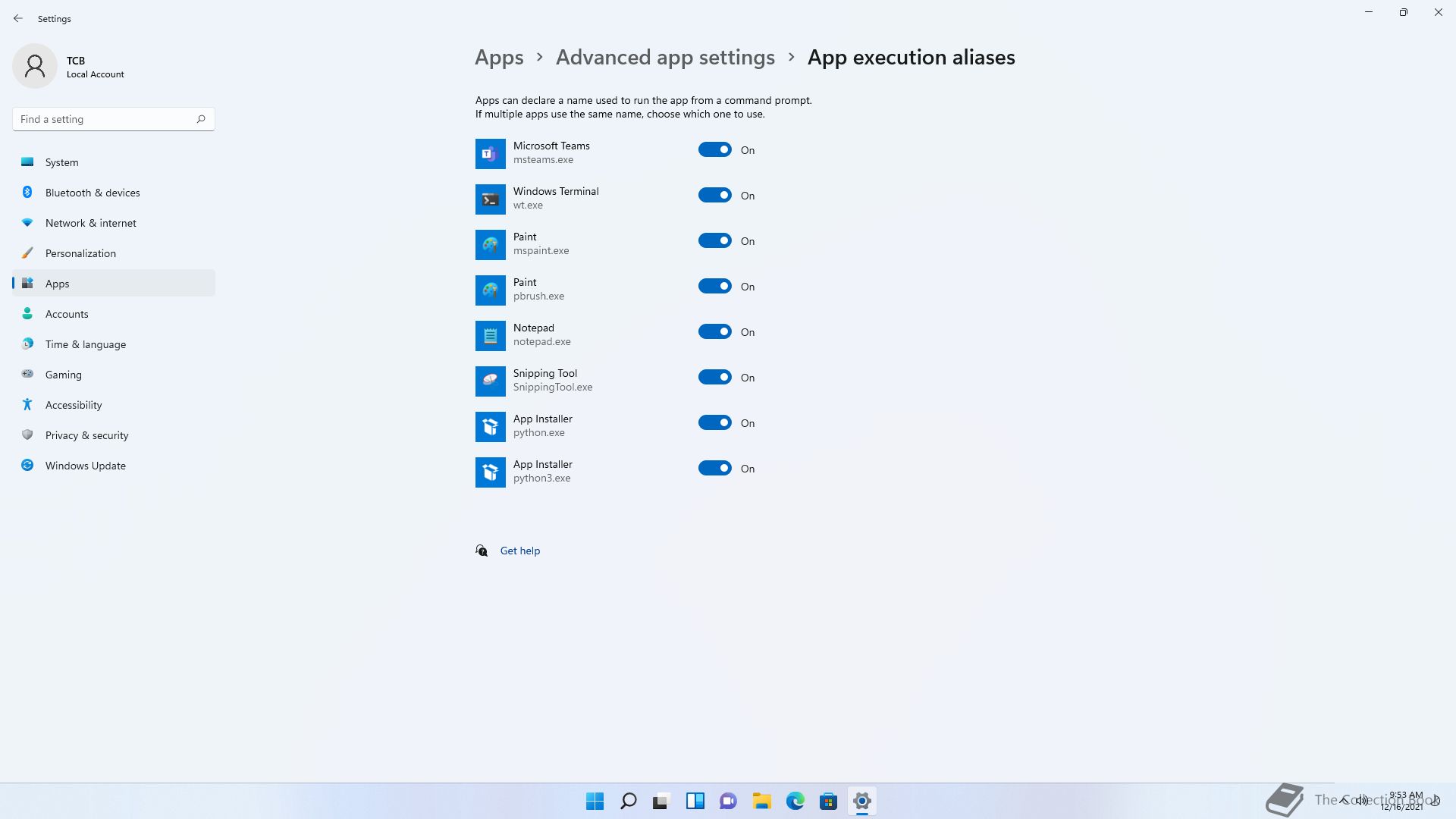Select the Apps category in sidebar
Screen dimensions: 1456x819
[114, 284]
